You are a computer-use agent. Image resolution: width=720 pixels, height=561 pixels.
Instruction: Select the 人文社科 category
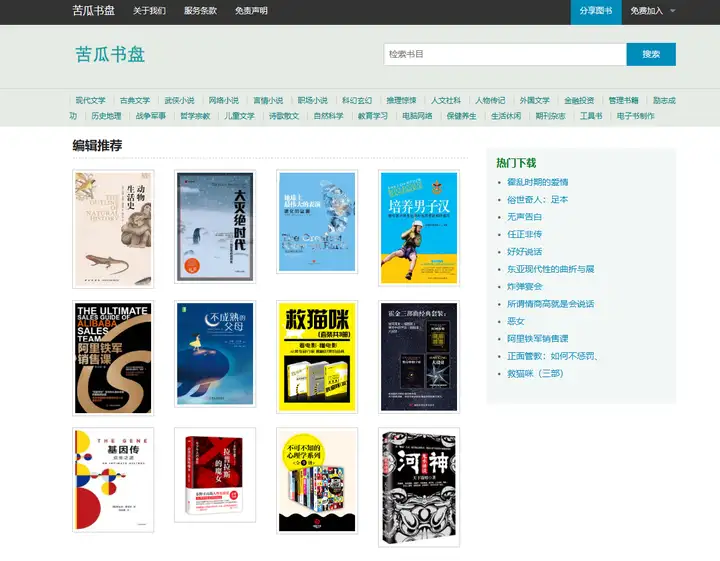click(446, 100)
